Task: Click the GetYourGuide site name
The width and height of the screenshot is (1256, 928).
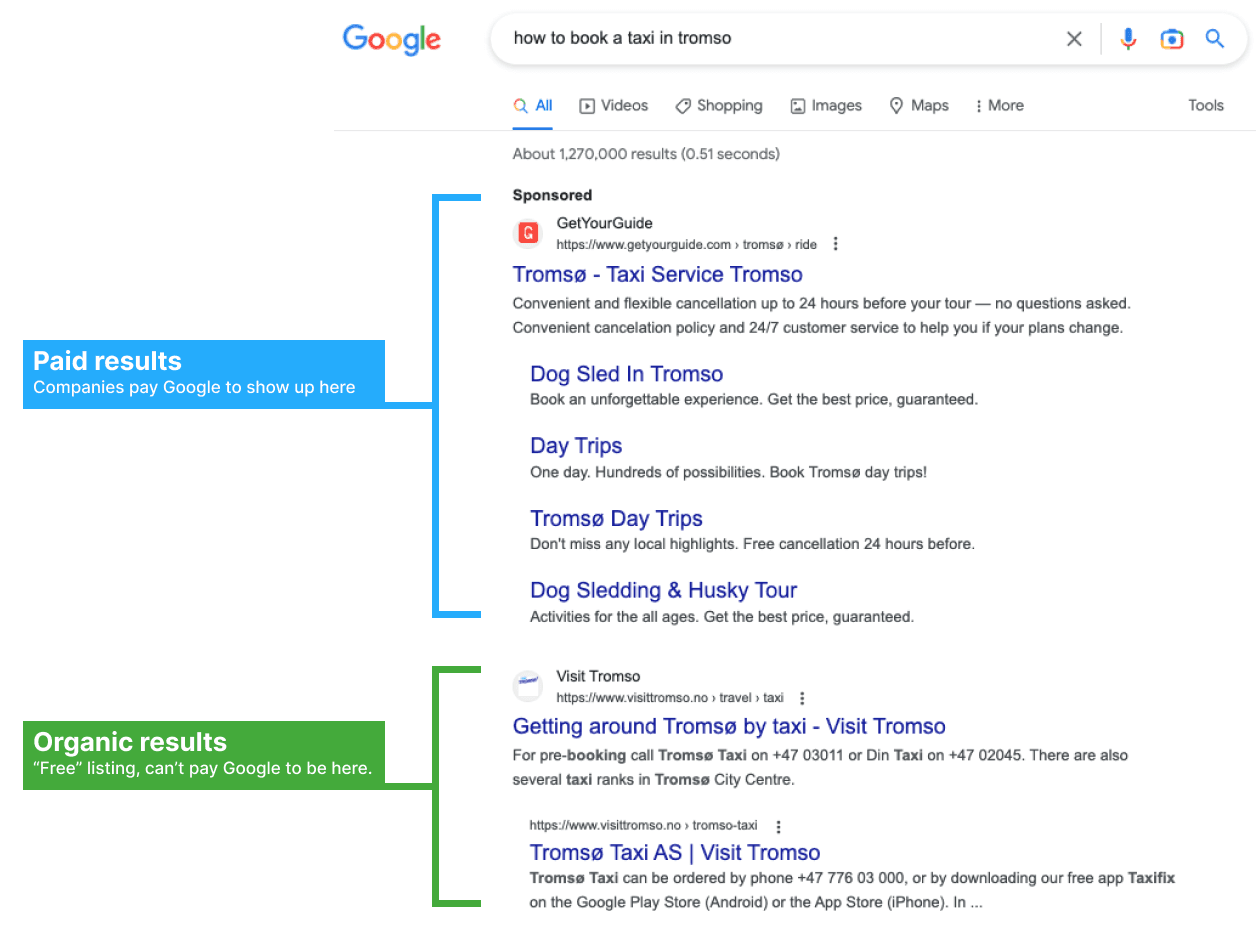Action: click(x=605, y=223)
